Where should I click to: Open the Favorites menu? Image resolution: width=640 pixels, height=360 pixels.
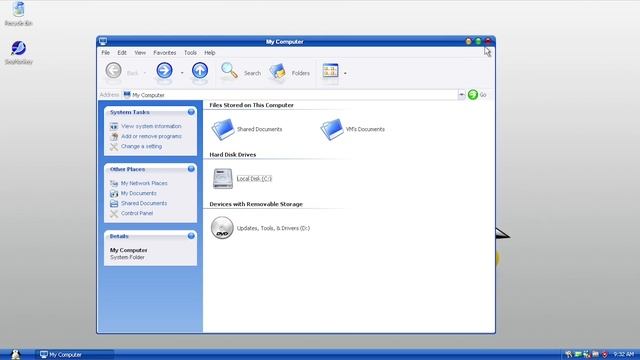click(165, 53)
